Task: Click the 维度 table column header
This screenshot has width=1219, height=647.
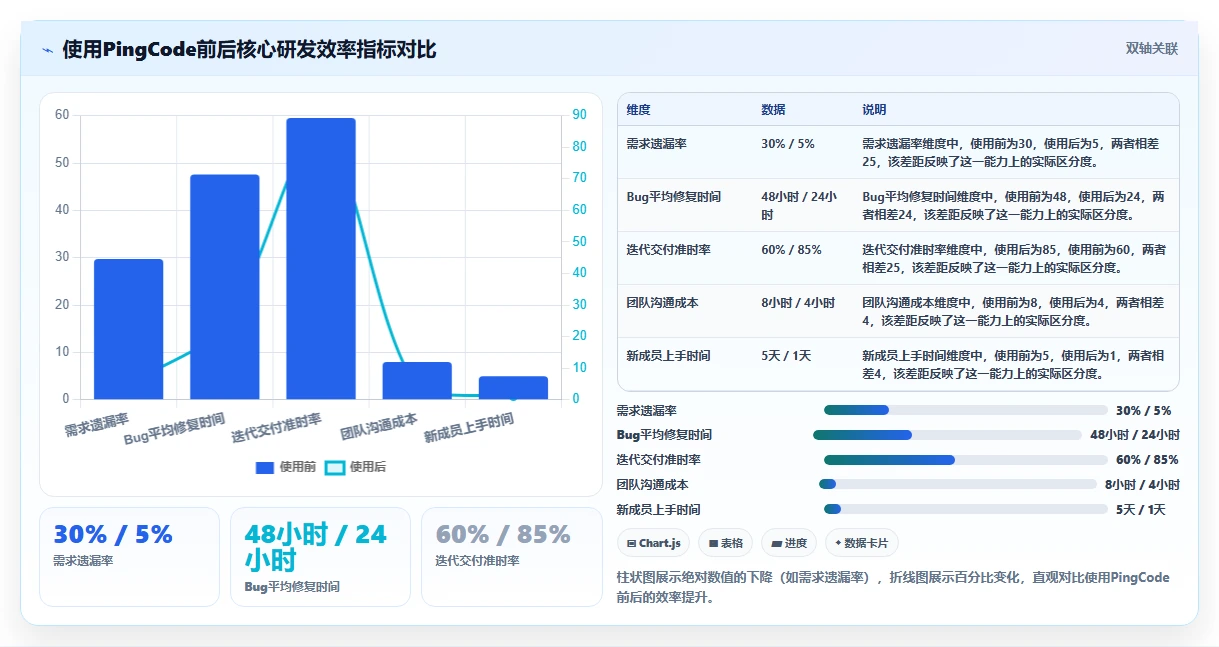Action: (639, 110)
